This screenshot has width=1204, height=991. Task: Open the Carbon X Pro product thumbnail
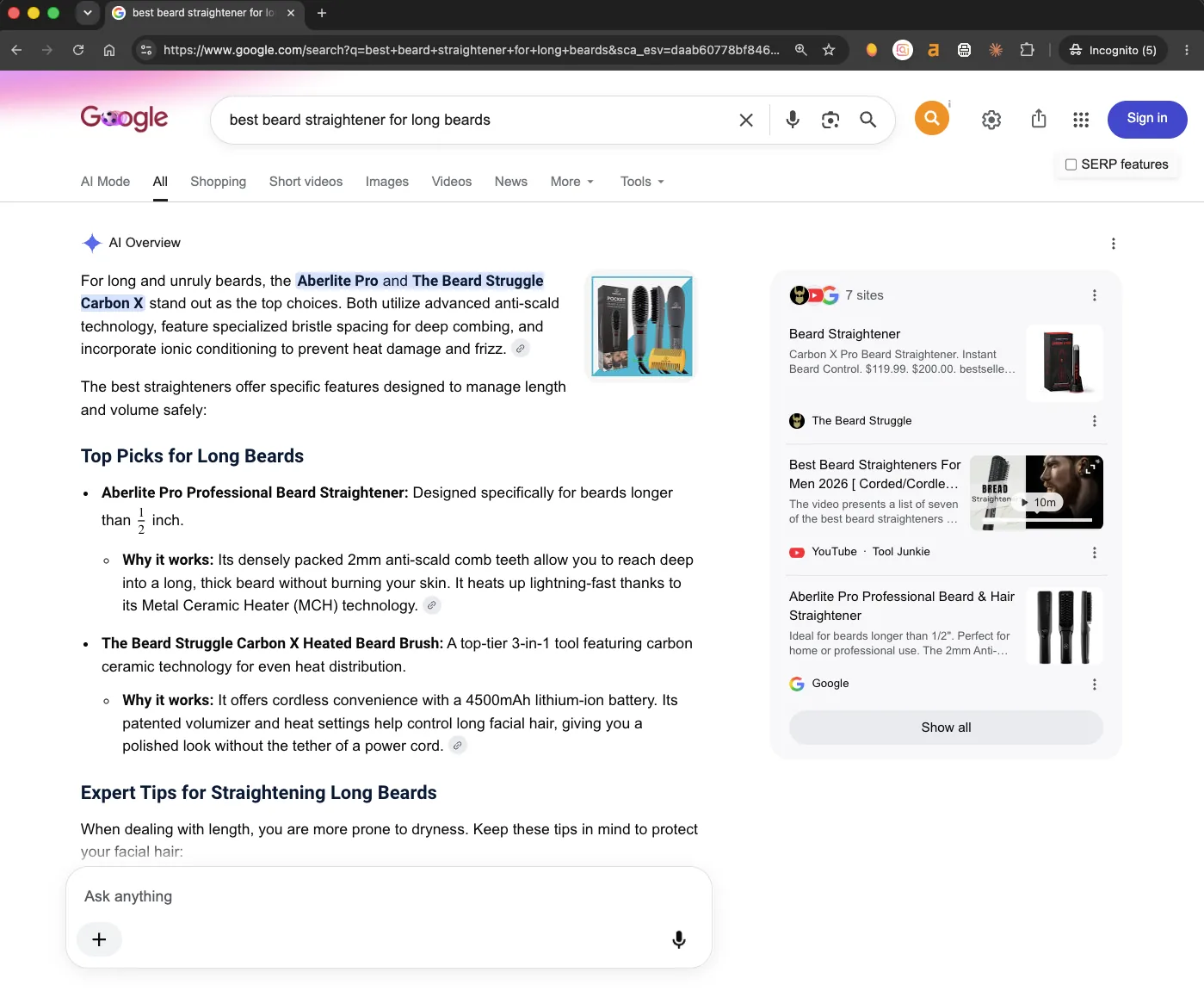pyautogui.click(x=1065, y=363)
